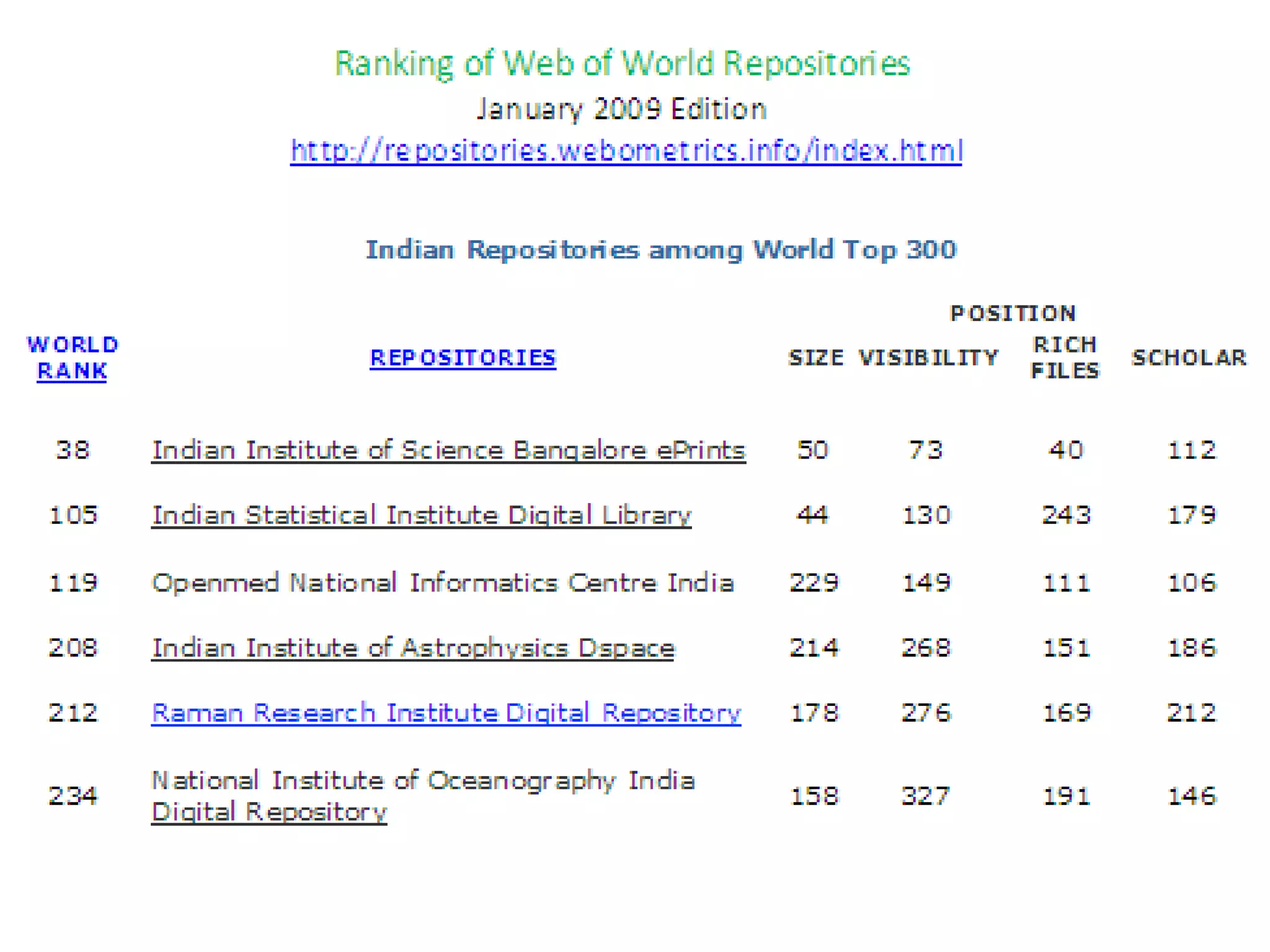Viewport: 1270px width, 952px height.
Task: Click the RICH FILES column header
Action: click(x=1065, y=358)
